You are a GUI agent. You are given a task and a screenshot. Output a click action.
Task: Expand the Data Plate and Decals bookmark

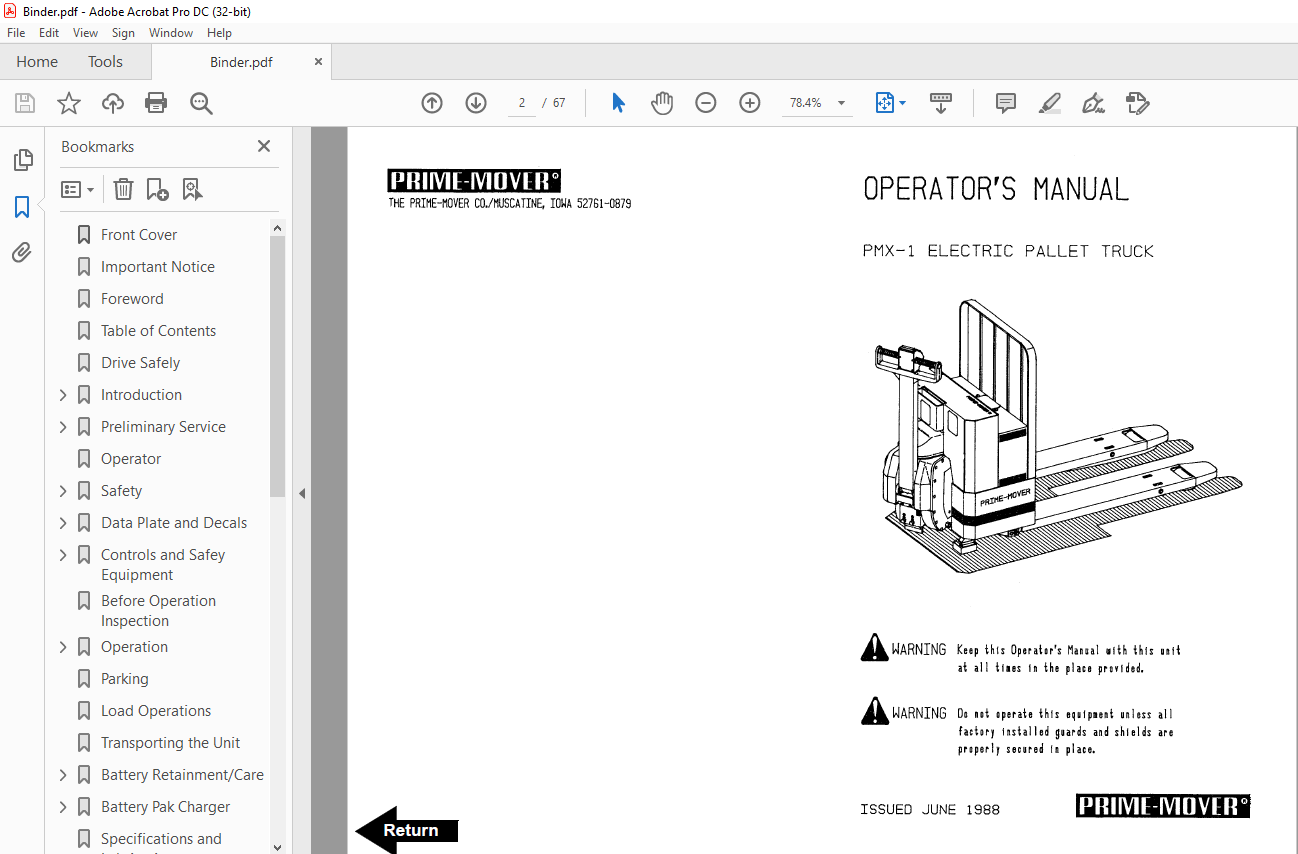click(x=64, y=523)
